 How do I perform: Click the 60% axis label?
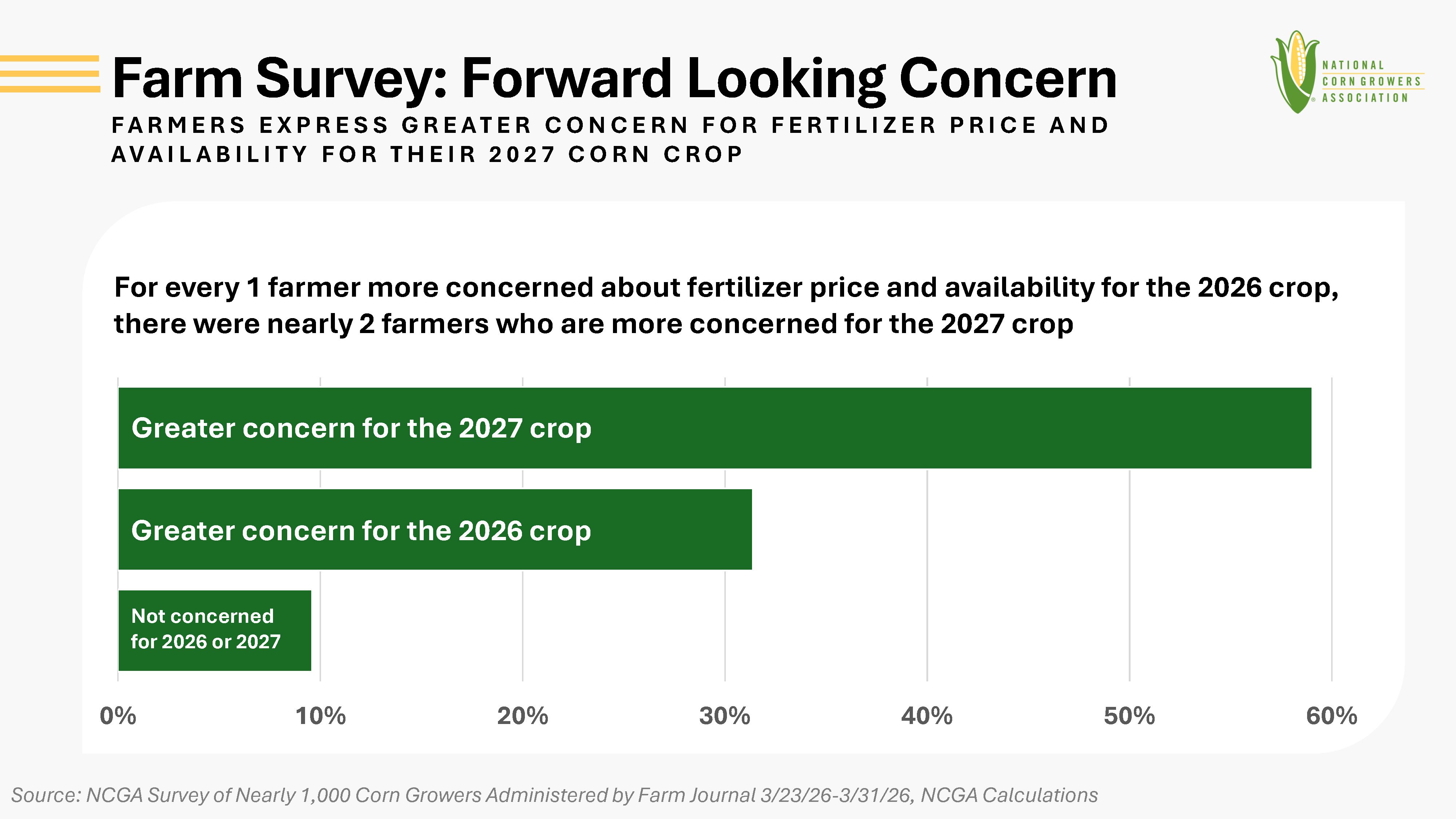[1332, 716]
